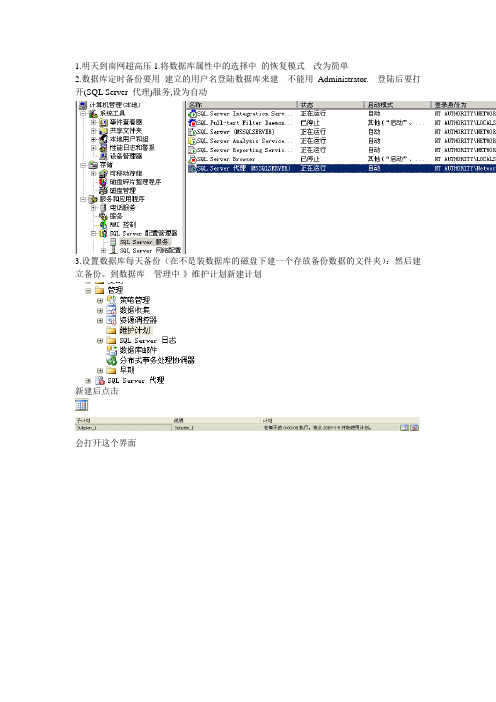This screenshot has height=702, width=496.
Task: Collapse the 管理 folder node
Action: 88,290
